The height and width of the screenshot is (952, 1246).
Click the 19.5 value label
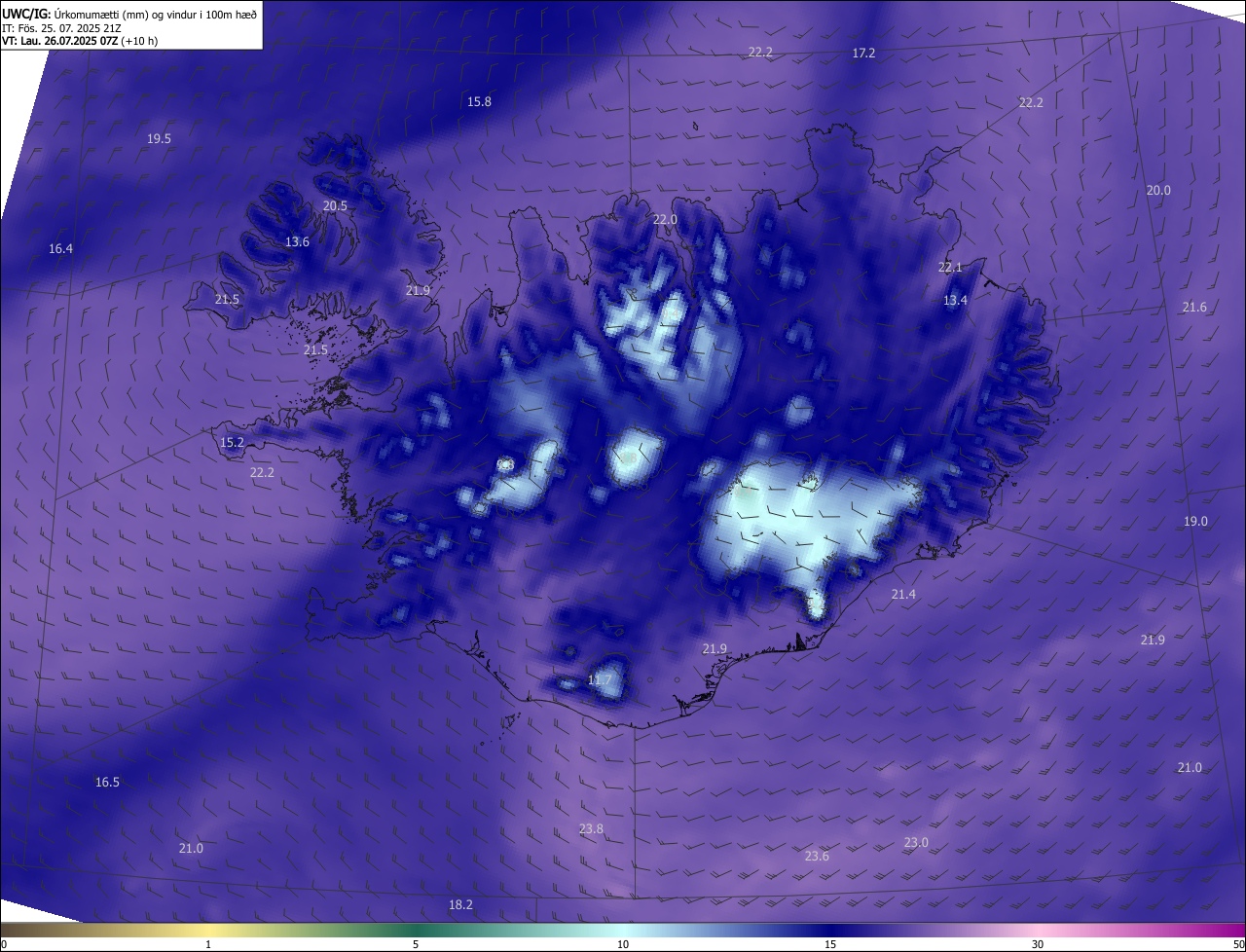159,139
